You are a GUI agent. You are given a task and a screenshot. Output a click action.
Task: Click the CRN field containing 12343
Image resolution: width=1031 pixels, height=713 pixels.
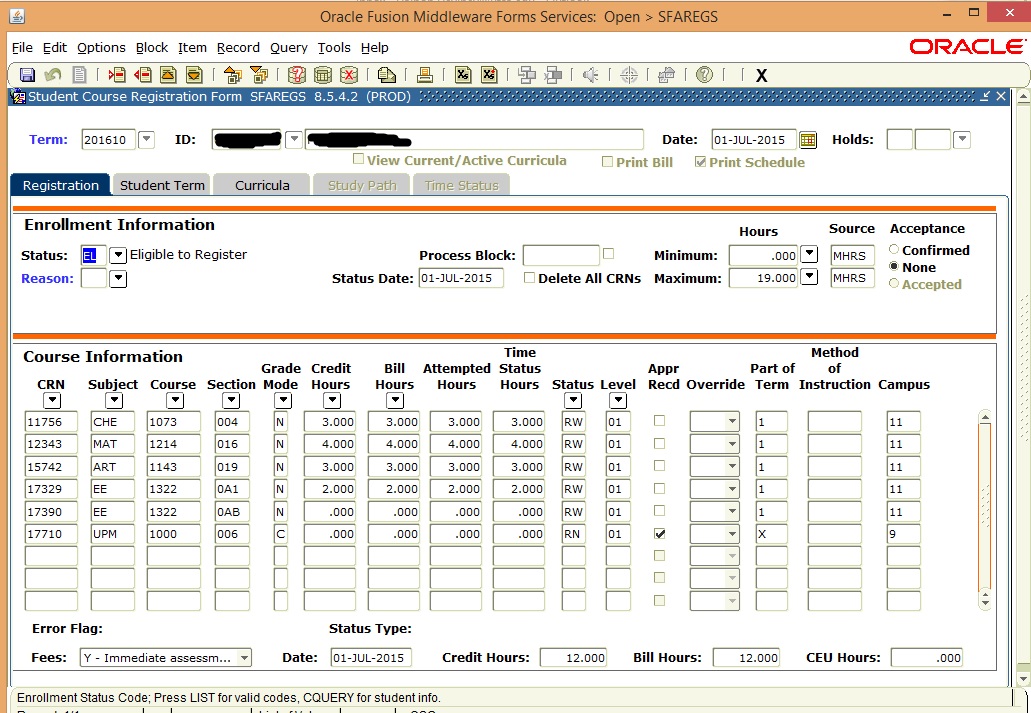point(51,444)
